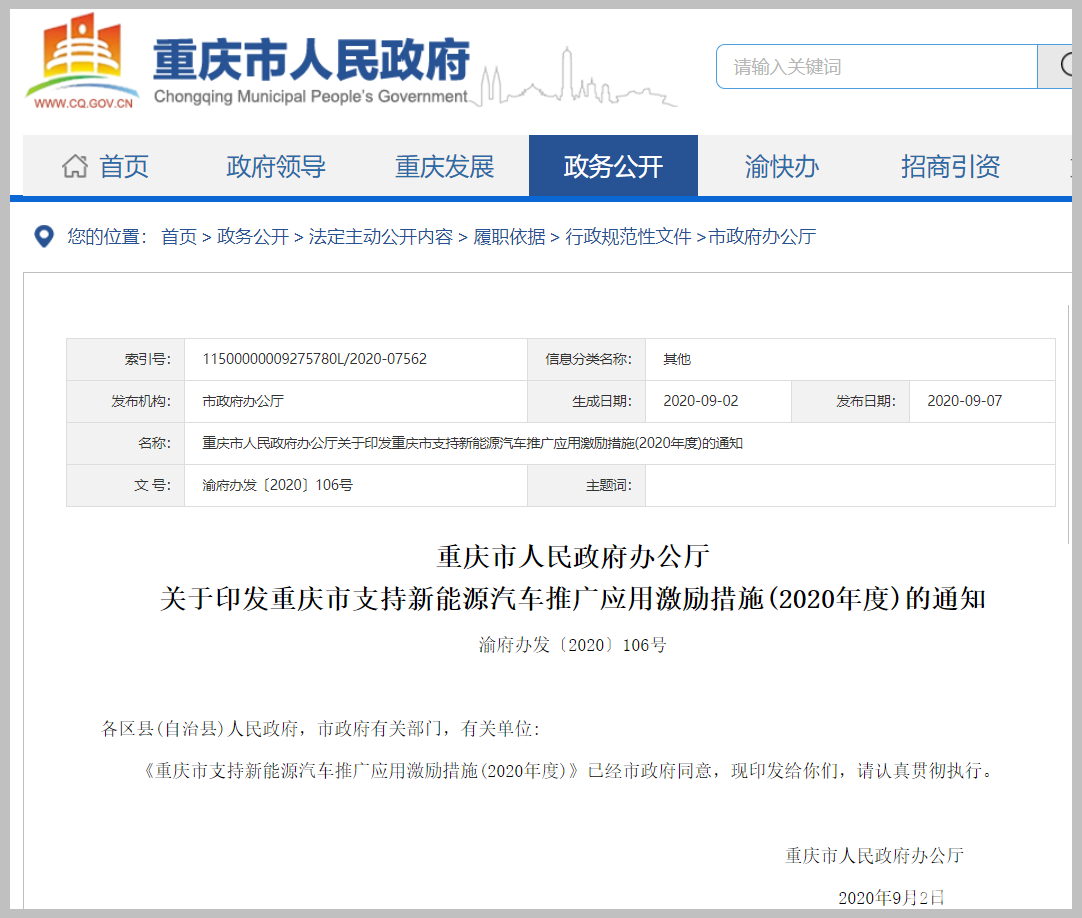Click the 首页 breadcrumb link

click(179, 237)
